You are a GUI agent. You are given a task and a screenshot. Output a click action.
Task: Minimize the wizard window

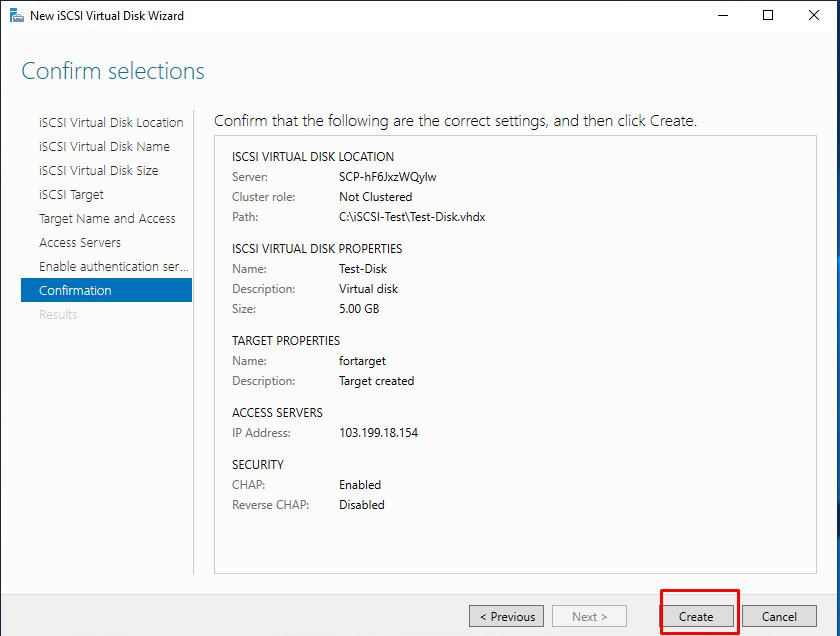[723, 16]
